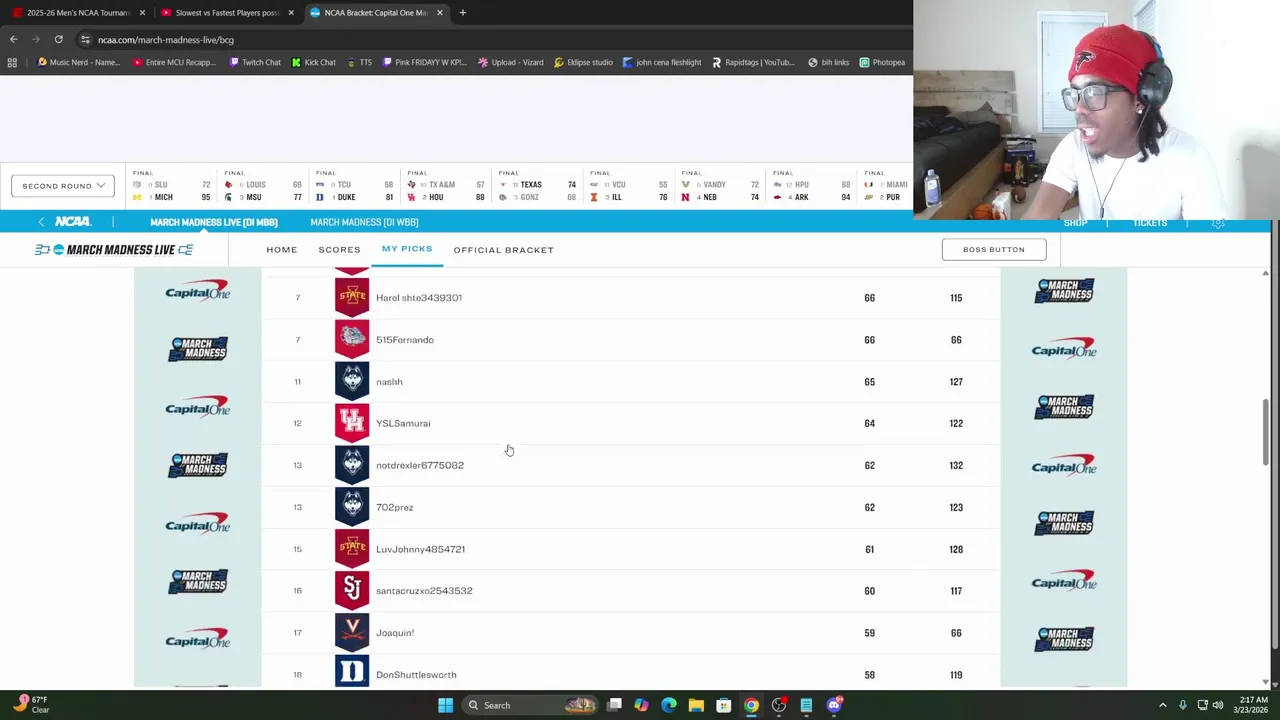Open the Tickets link

pyautogui.click(x=1150, y=223)
